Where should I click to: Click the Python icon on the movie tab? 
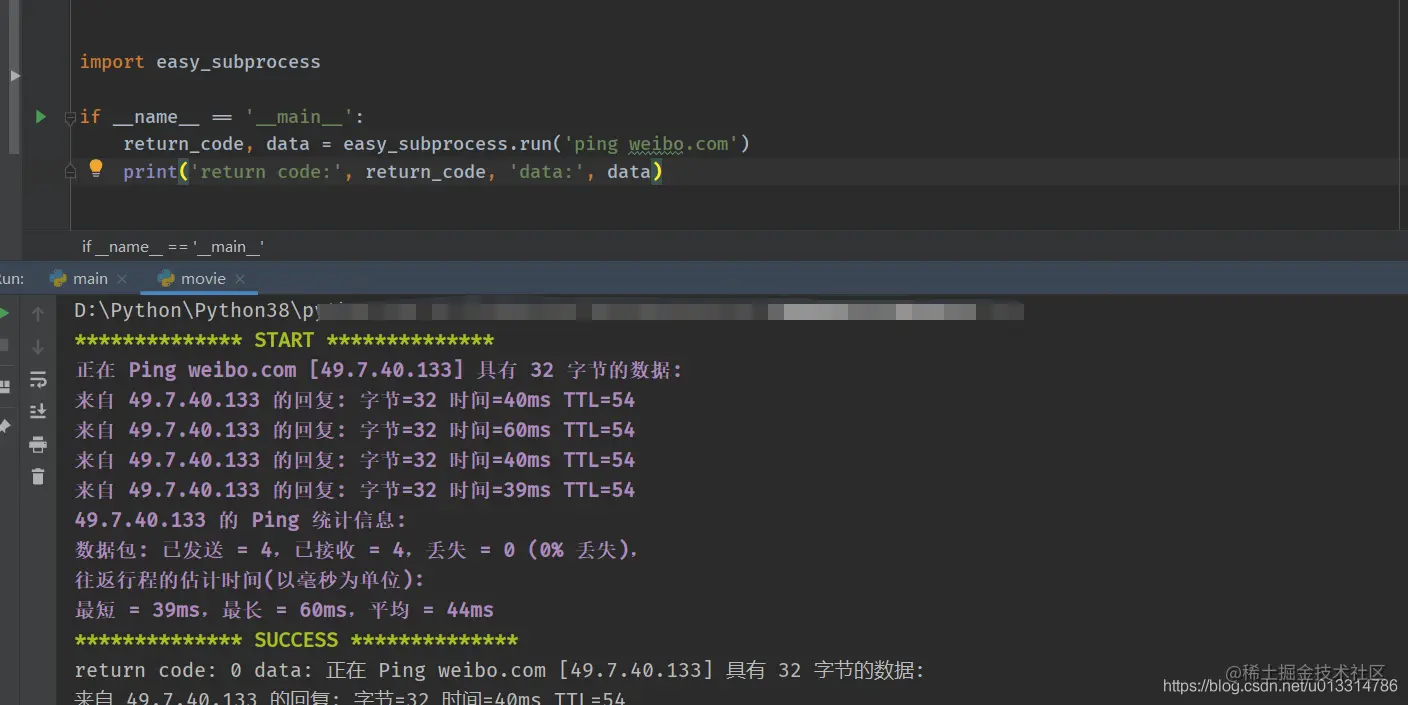coord(166,278)
